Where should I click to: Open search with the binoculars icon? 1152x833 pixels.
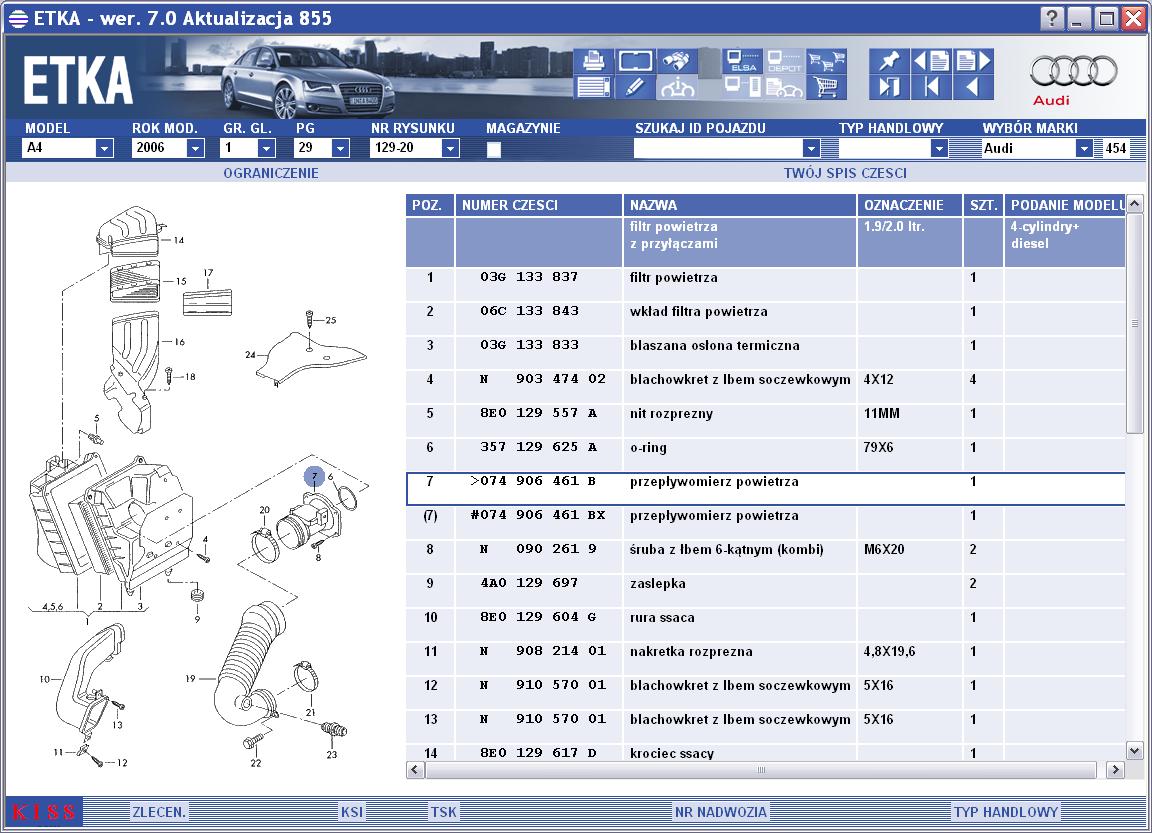pos(677,61)
